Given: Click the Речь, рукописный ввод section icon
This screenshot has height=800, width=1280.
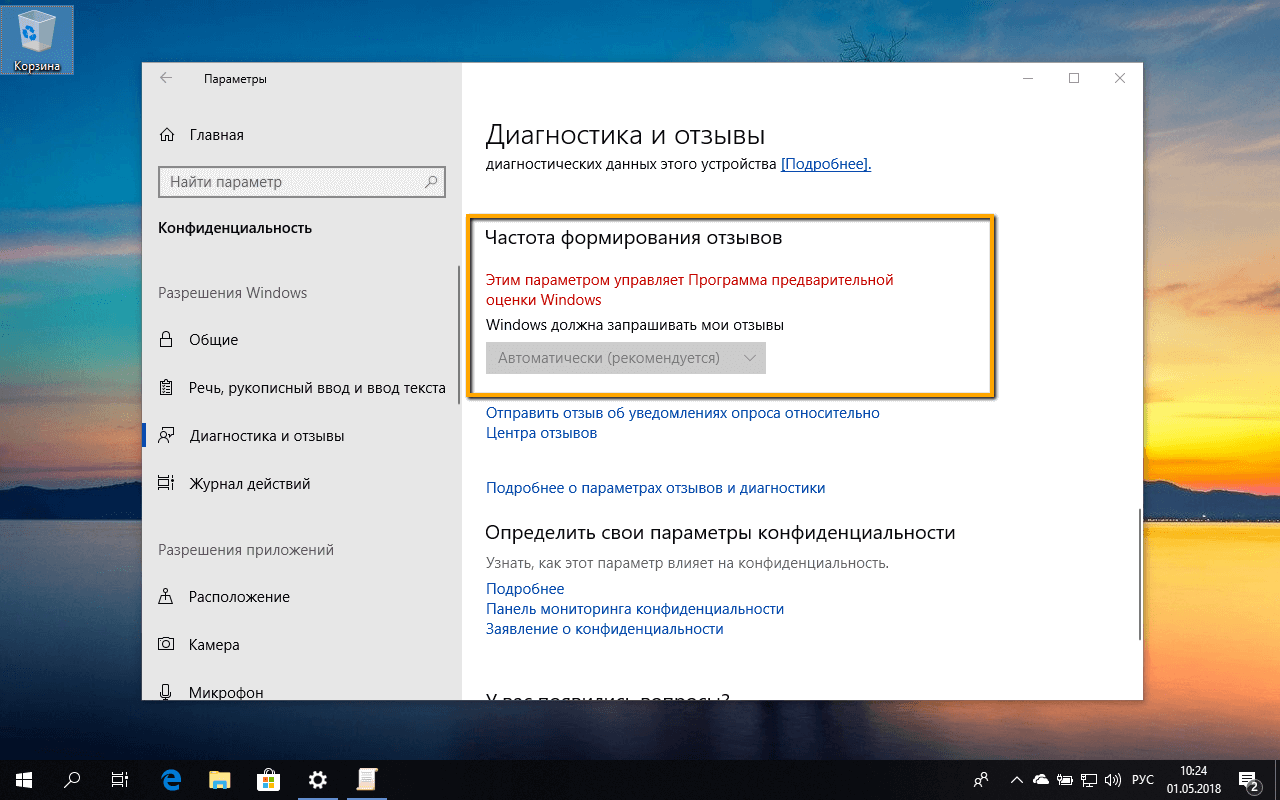Looking at the screenshot, I should coord(165,388).
